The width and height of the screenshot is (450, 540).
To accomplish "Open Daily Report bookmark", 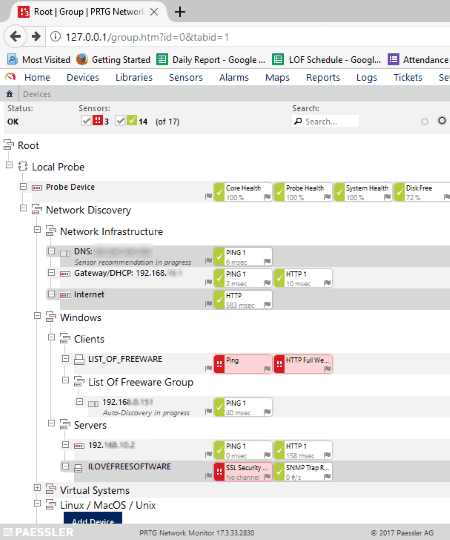I will 211,60.
